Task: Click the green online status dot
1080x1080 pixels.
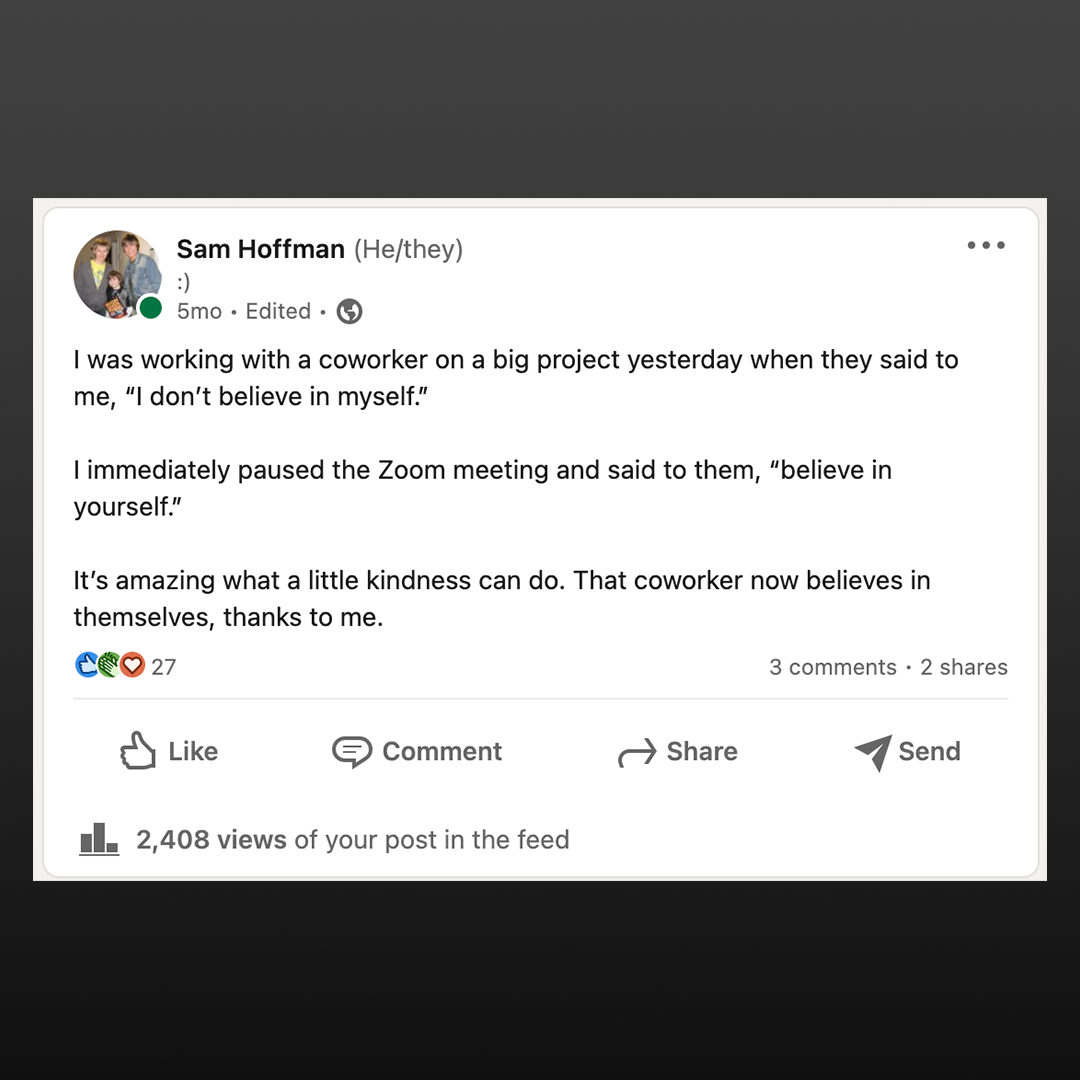Action: pyautogui.click(x=151, y=308)
